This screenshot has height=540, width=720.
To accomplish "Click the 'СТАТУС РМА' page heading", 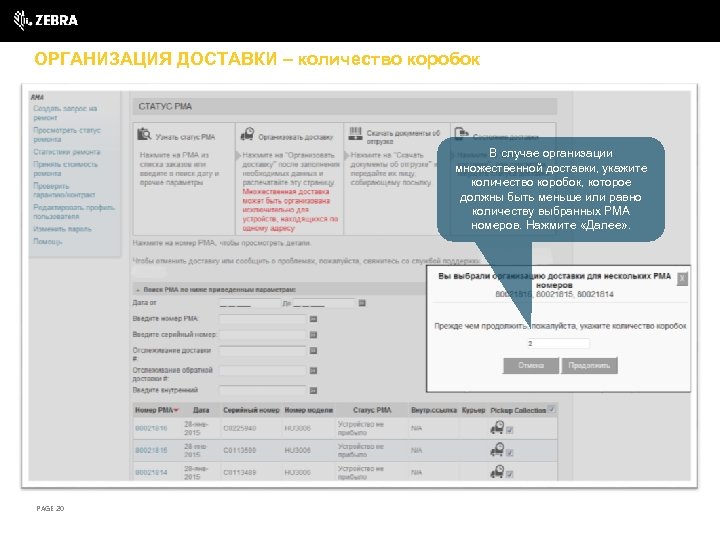I will coord(165,107).
